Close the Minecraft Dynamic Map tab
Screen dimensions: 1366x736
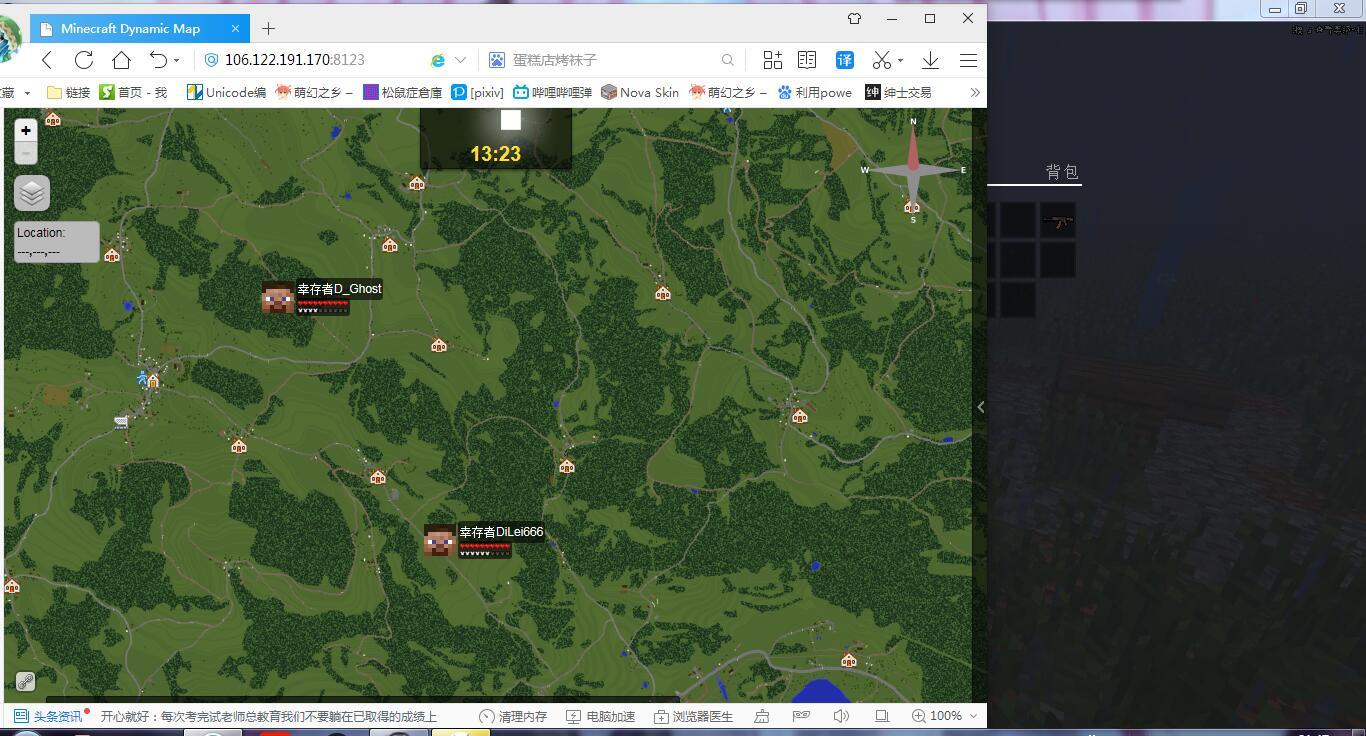tap(235, 28)
